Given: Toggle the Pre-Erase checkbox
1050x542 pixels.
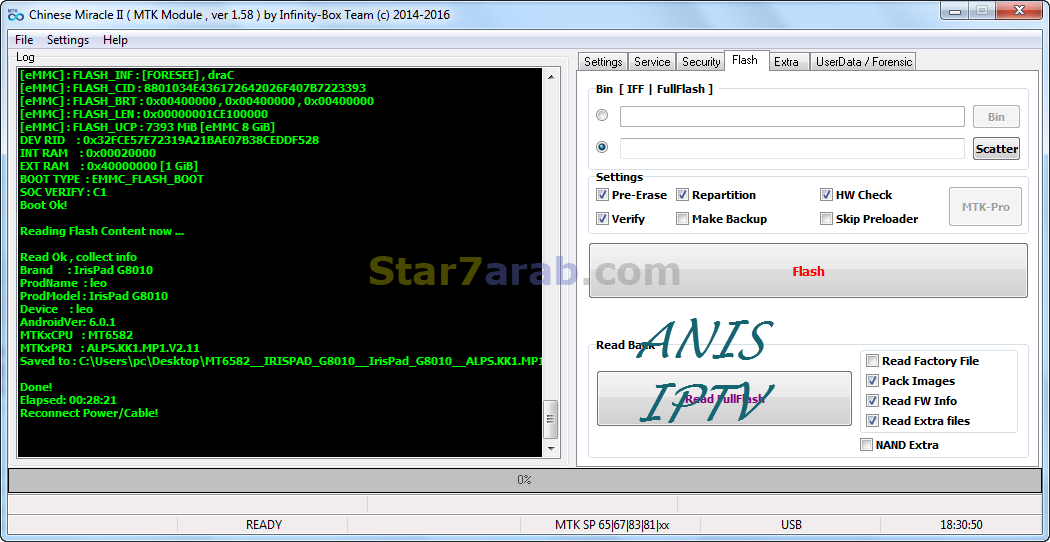Looking at the screenshot, I should click(x=602, y=195).
